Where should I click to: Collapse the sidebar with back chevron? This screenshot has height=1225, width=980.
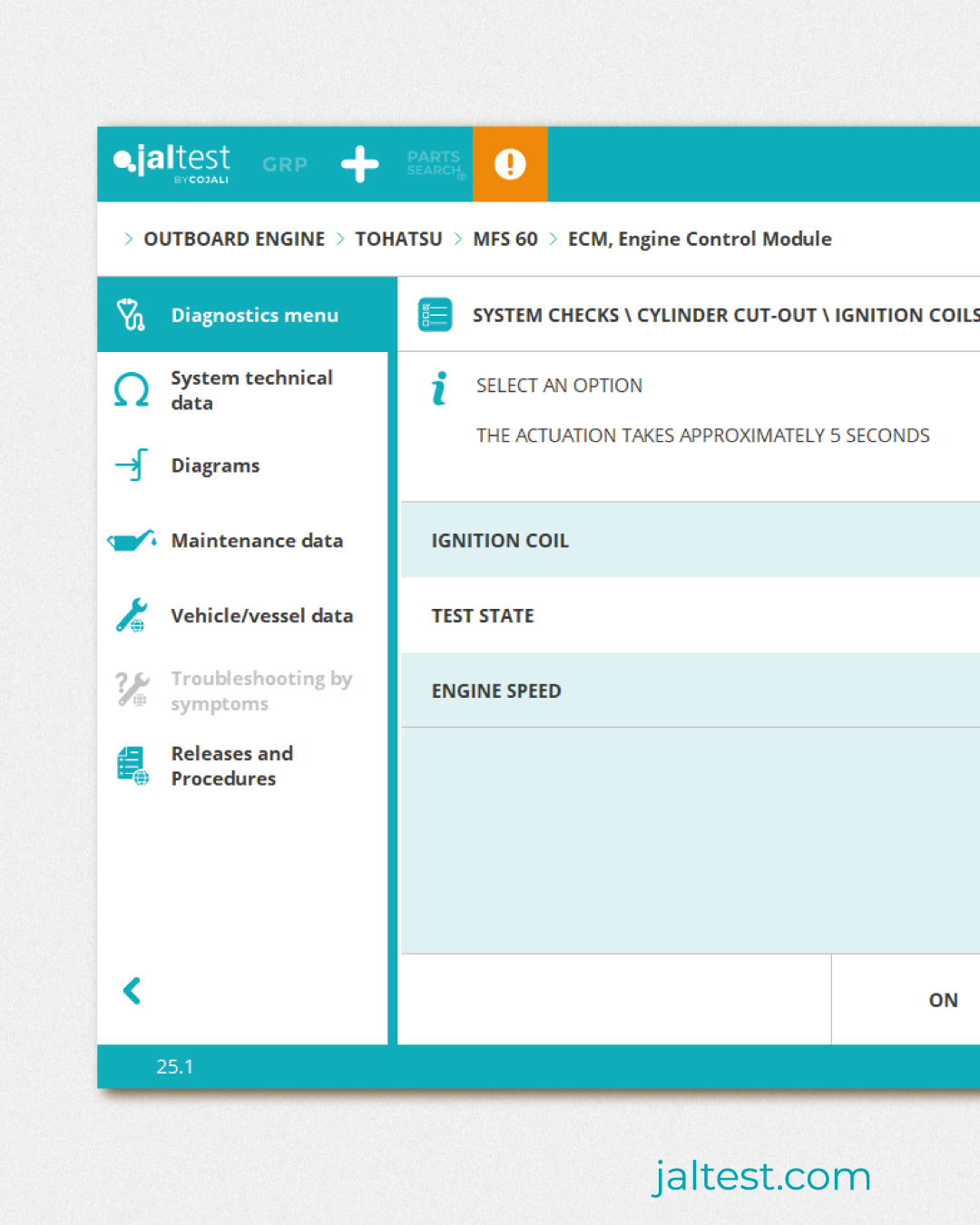point(132,991)
